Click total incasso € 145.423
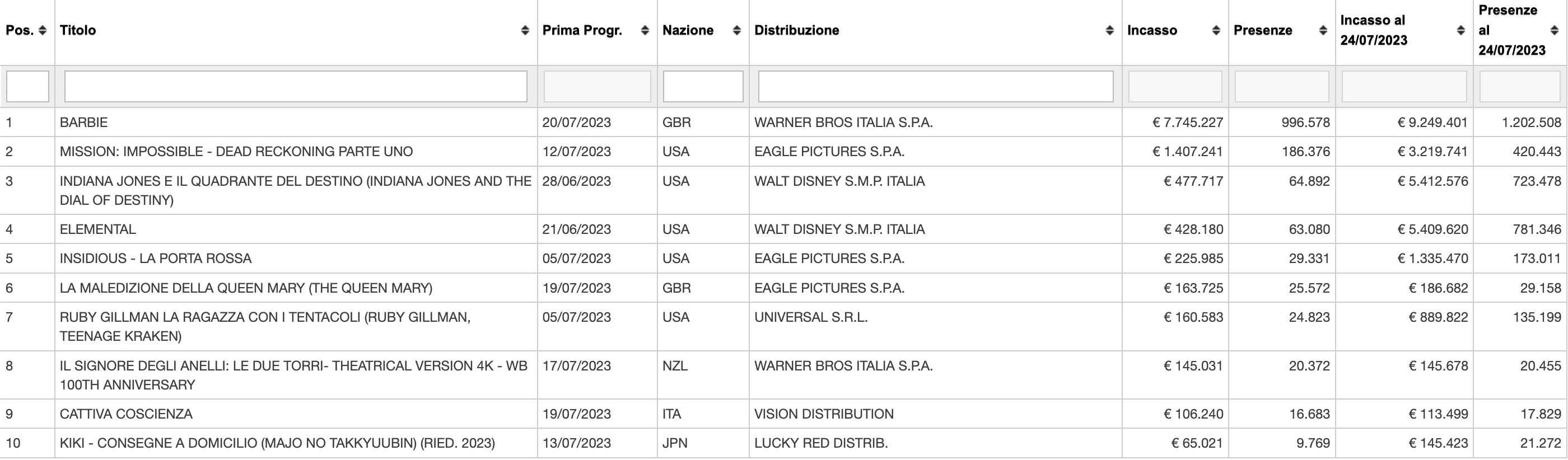Image resolution: width=1568 pixels, height=460 pixels. click(x=1438, y=444)
